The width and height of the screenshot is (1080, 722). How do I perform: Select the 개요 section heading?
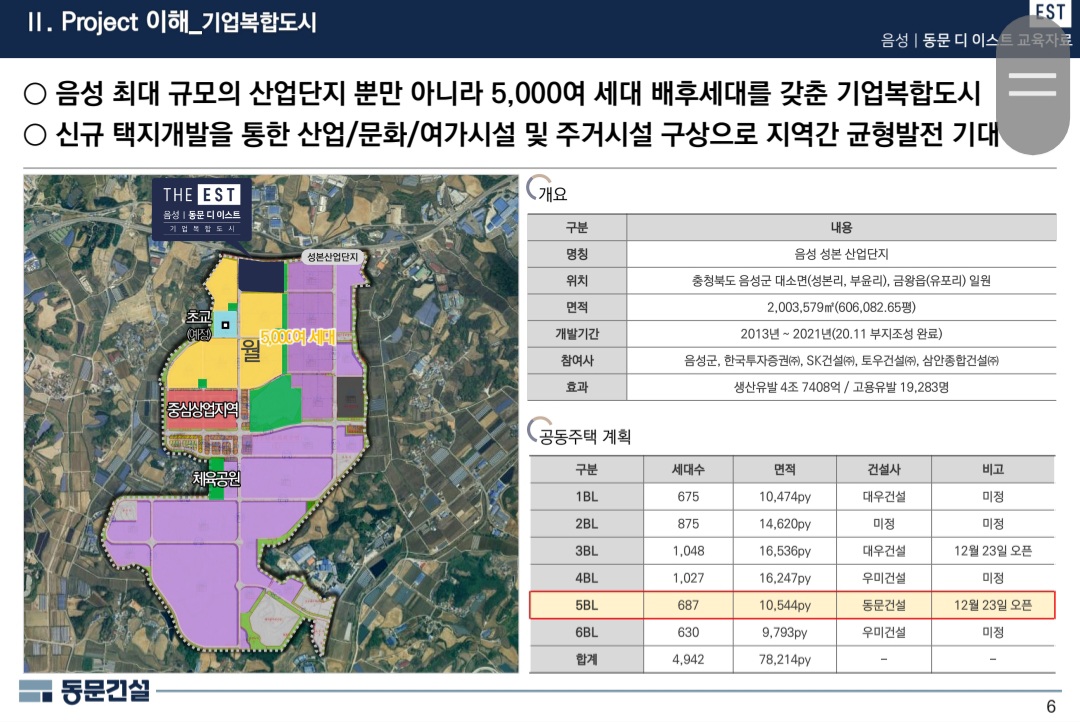pyautogui.click(x=552, y=194)
